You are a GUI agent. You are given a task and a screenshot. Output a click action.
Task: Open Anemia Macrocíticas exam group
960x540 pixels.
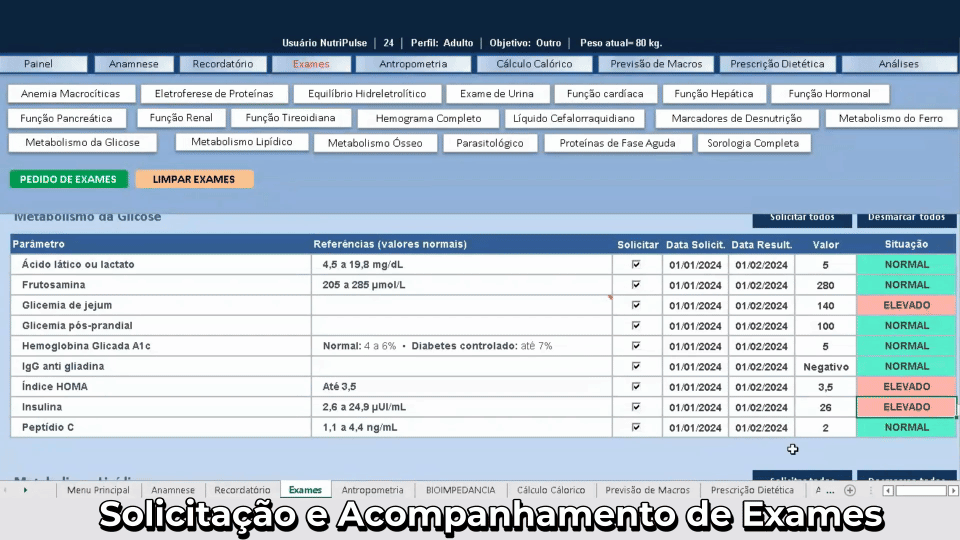(x=70, y=94)
